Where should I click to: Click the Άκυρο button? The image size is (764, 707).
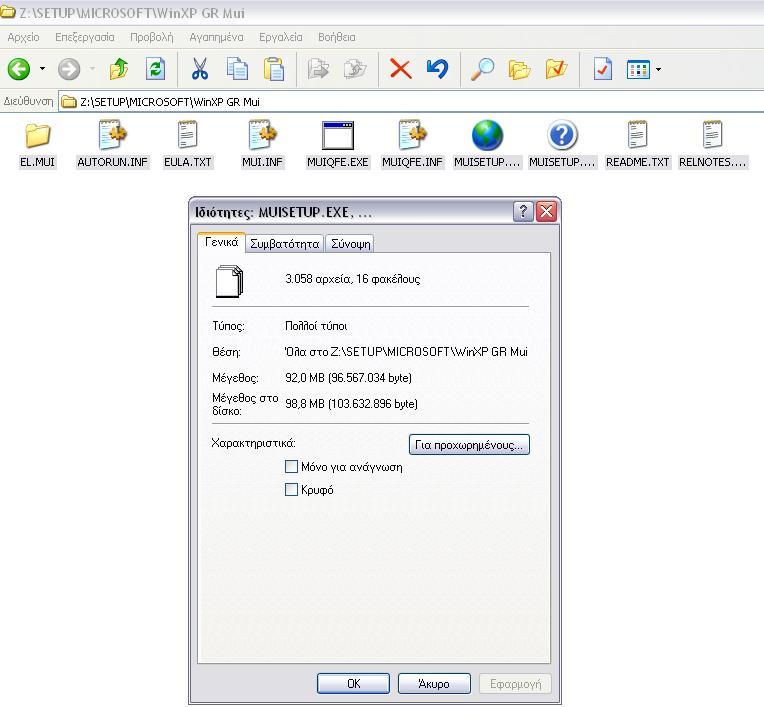pyautogui.click(x=434, y=684)
